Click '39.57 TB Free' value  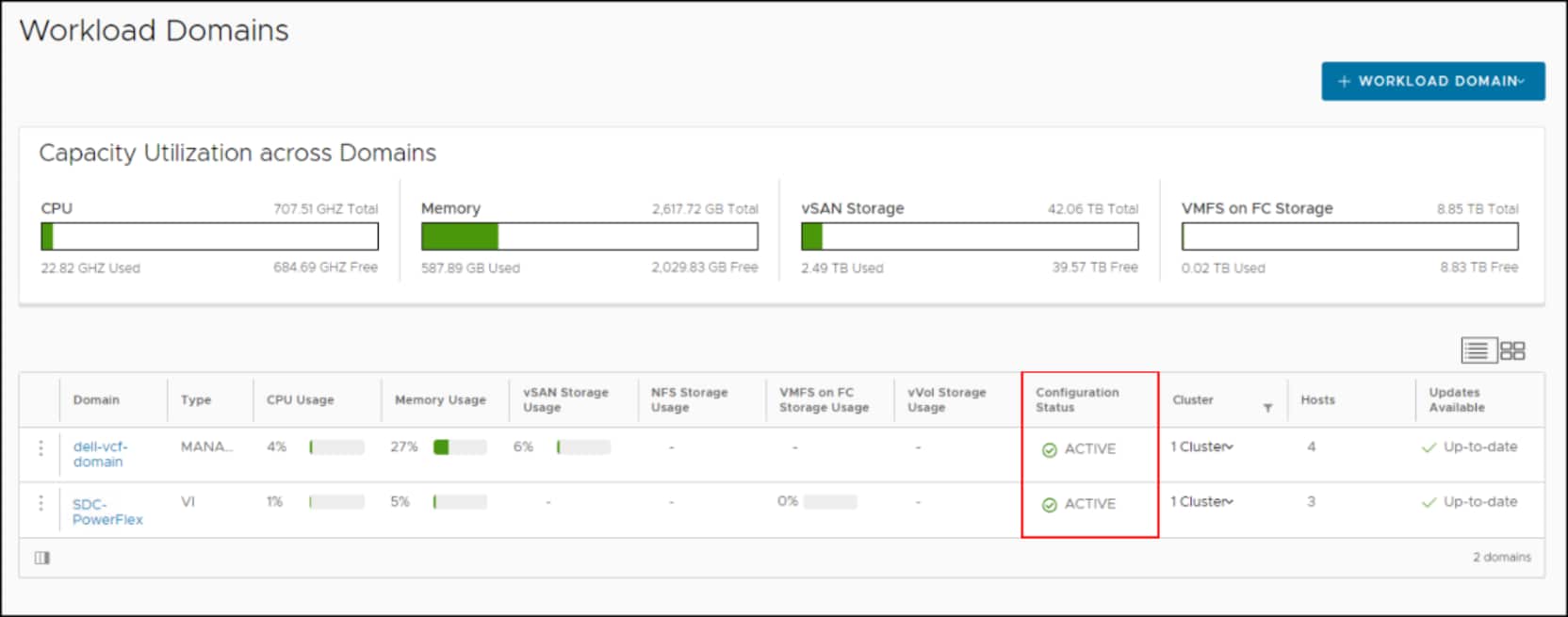pyautogui.click(x=1095, y=268)
